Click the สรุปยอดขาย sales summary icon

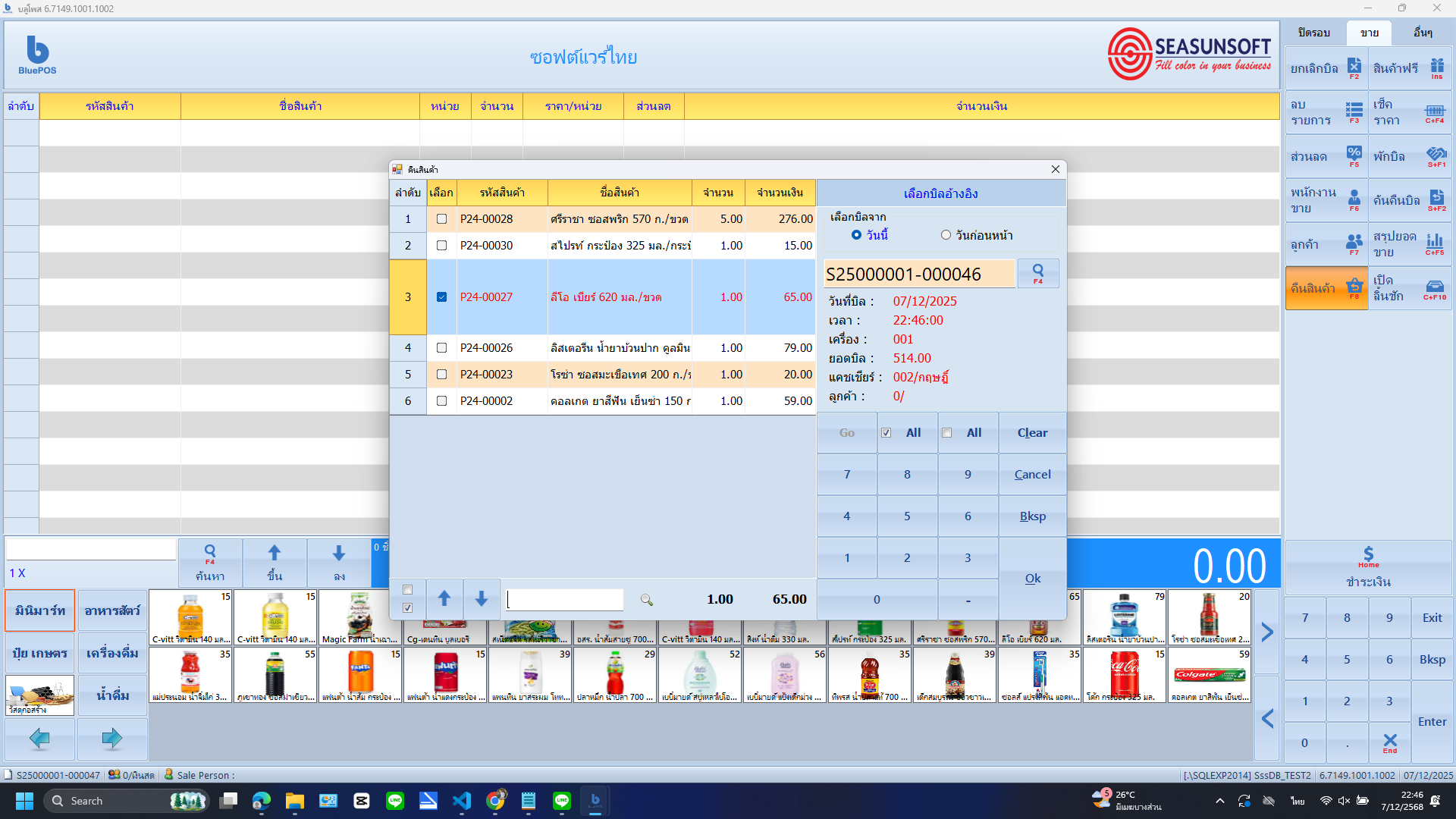[1410, 243]
